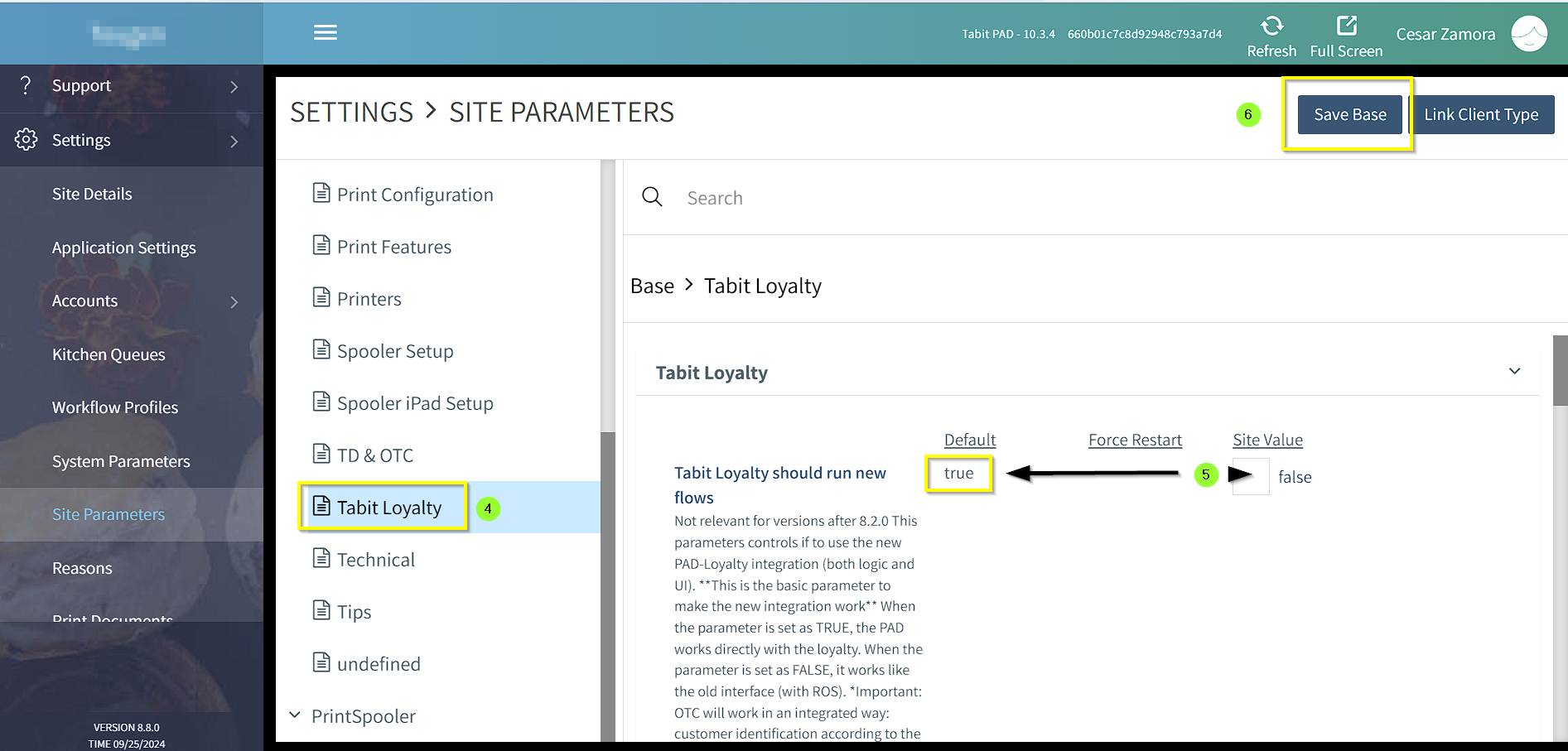Click the search magnifier icon
Viewport: 1568px width, 751px height.
652,197
